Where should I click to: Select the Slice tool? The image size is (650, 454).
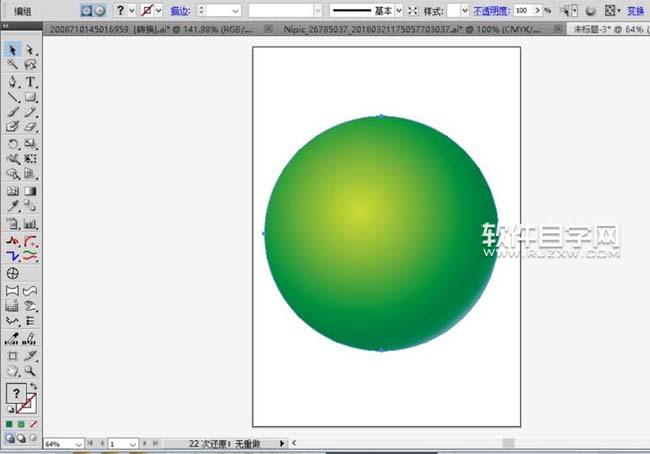click(30, 355)
